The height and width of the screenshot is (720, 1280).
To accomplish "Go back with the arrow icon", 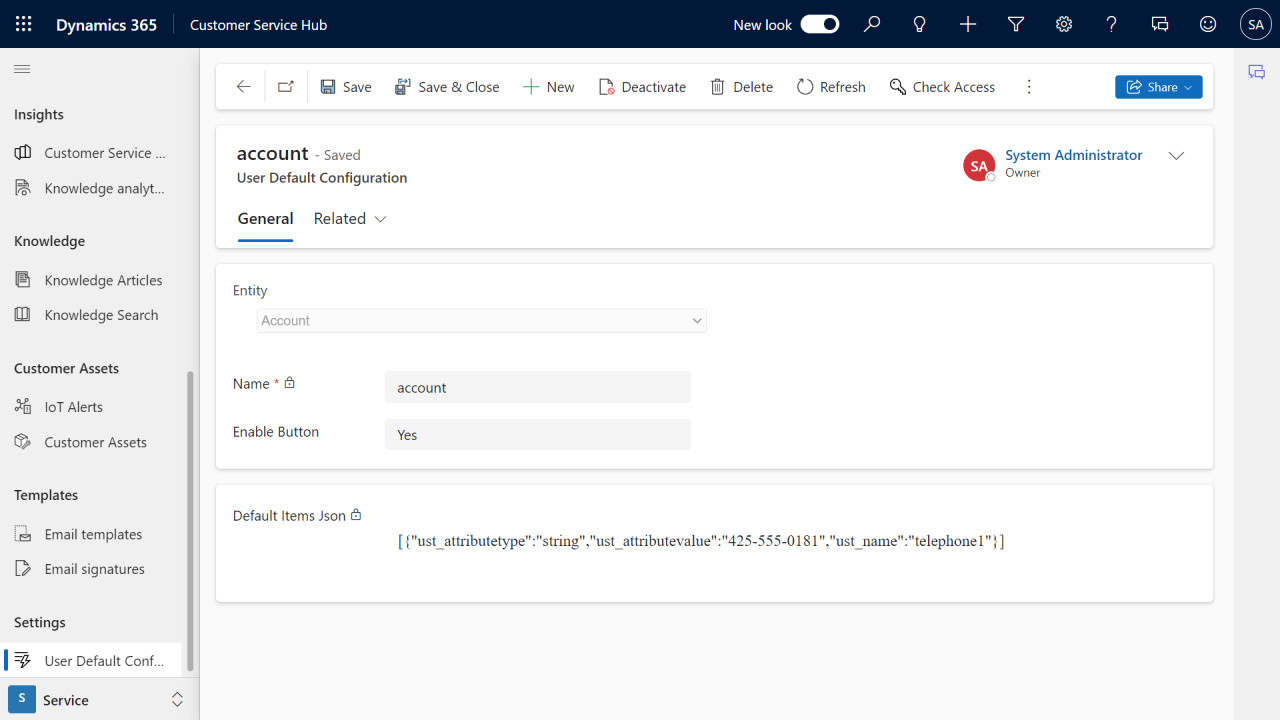I will 243,87.
